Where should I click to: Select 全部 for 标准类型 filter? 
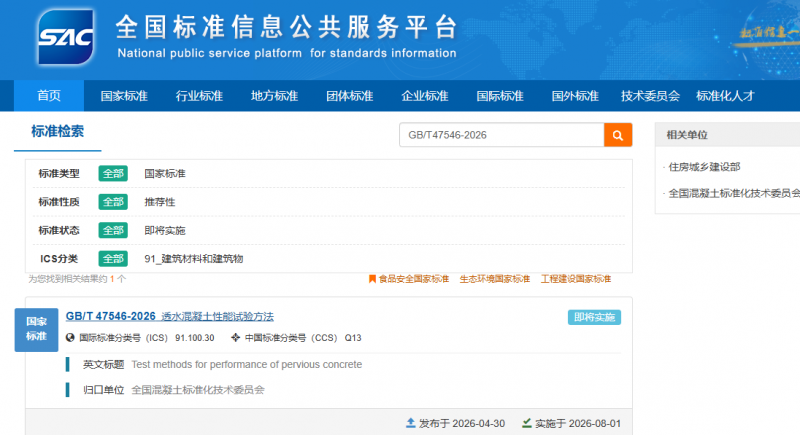click(x=113, y=173)
